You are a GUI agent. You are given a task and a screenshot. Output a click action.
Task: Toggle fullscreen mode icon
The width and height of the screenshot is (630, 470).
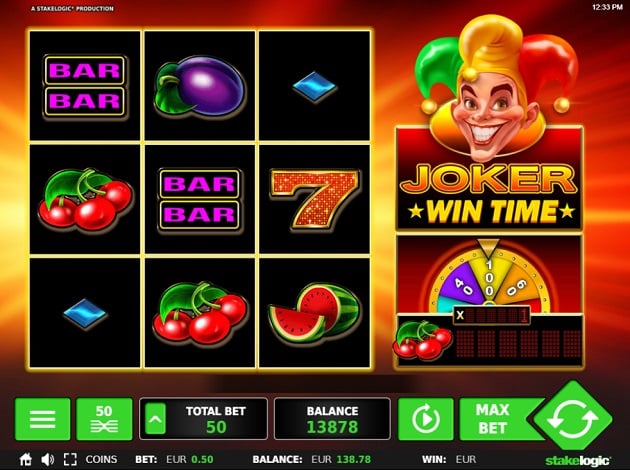tap(70, 459)
